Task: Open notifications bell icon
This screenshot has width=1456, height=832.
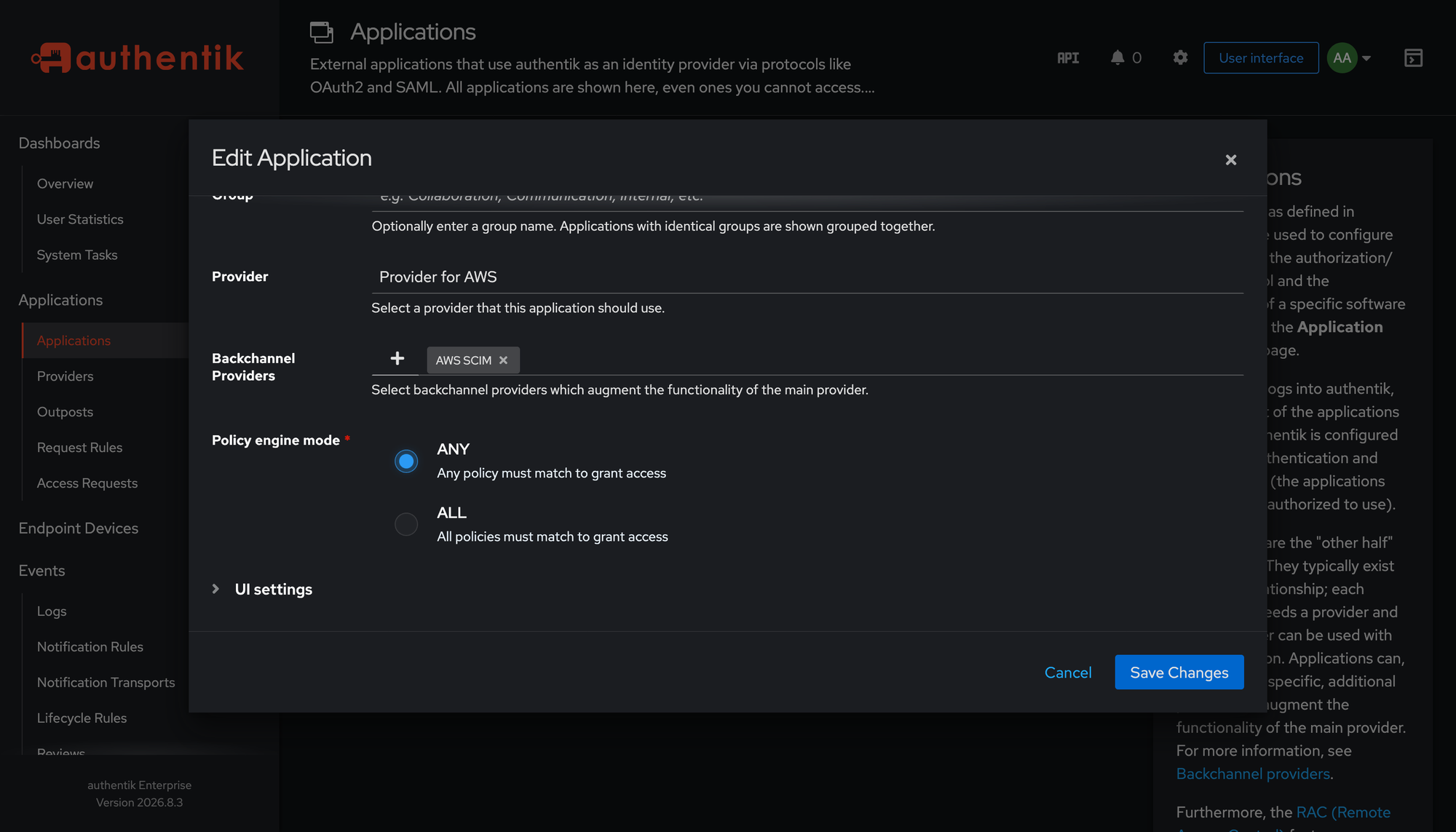Action: [x=1117, y=58]
